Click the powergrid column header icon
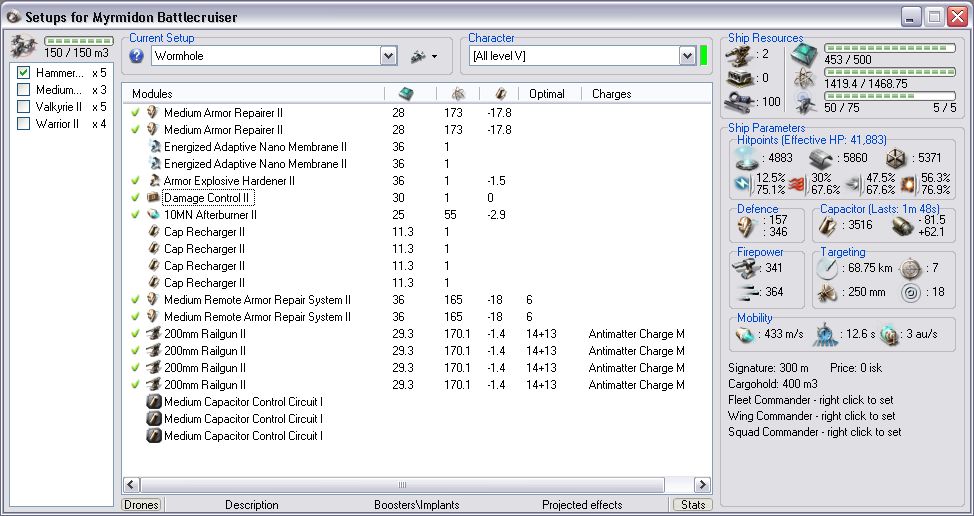Screen dimensions: 974x516 click(457, 94)
